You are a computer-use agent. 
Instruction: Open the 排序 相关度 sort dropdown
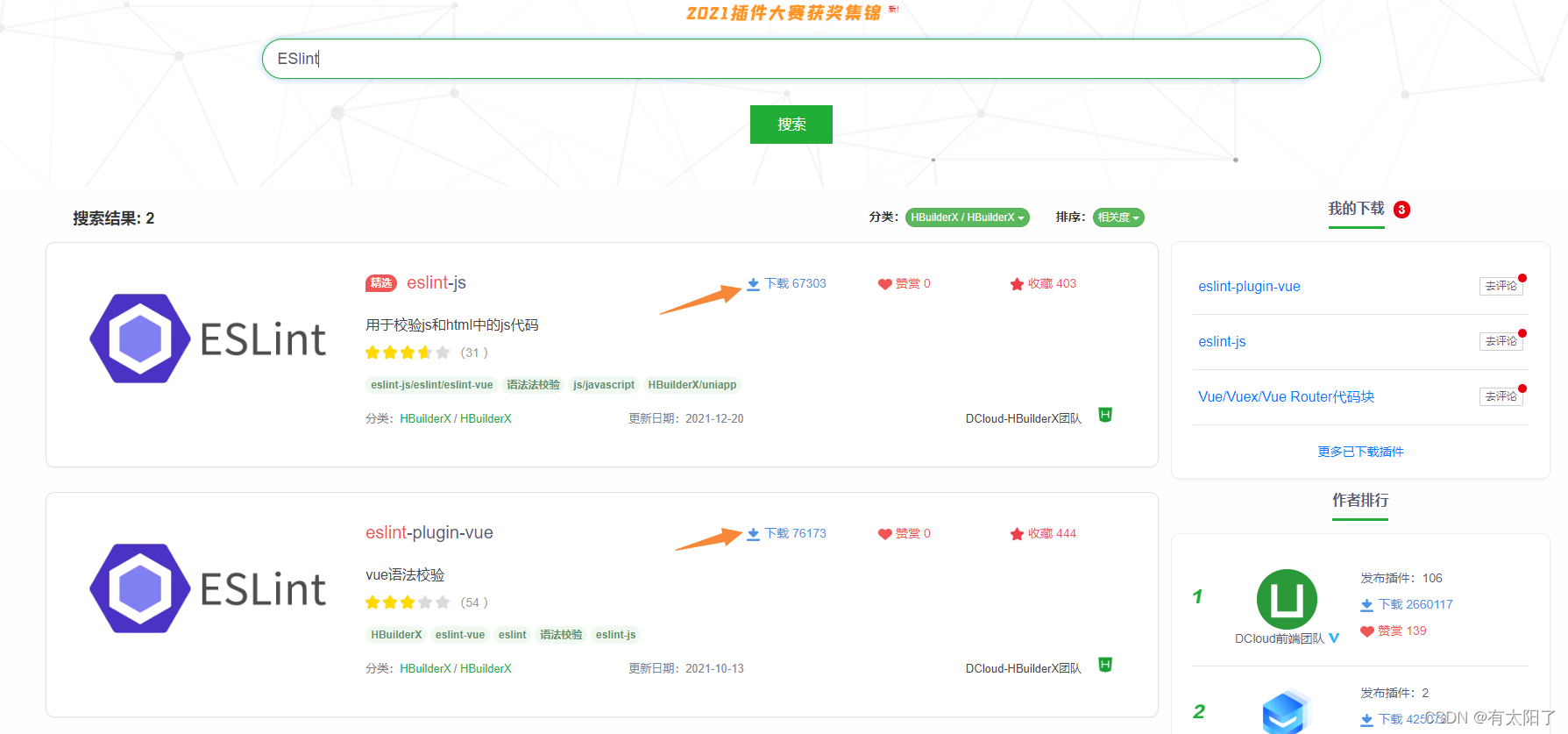1118,217
